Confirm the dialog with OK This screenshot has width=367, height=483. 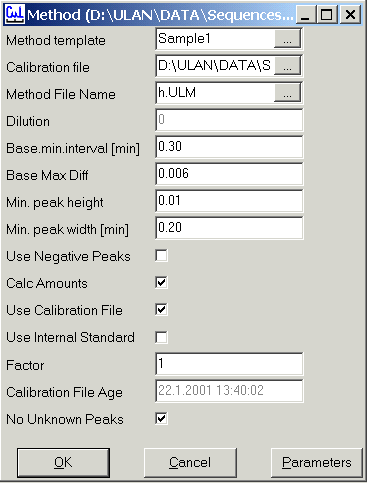pos(63,463)
